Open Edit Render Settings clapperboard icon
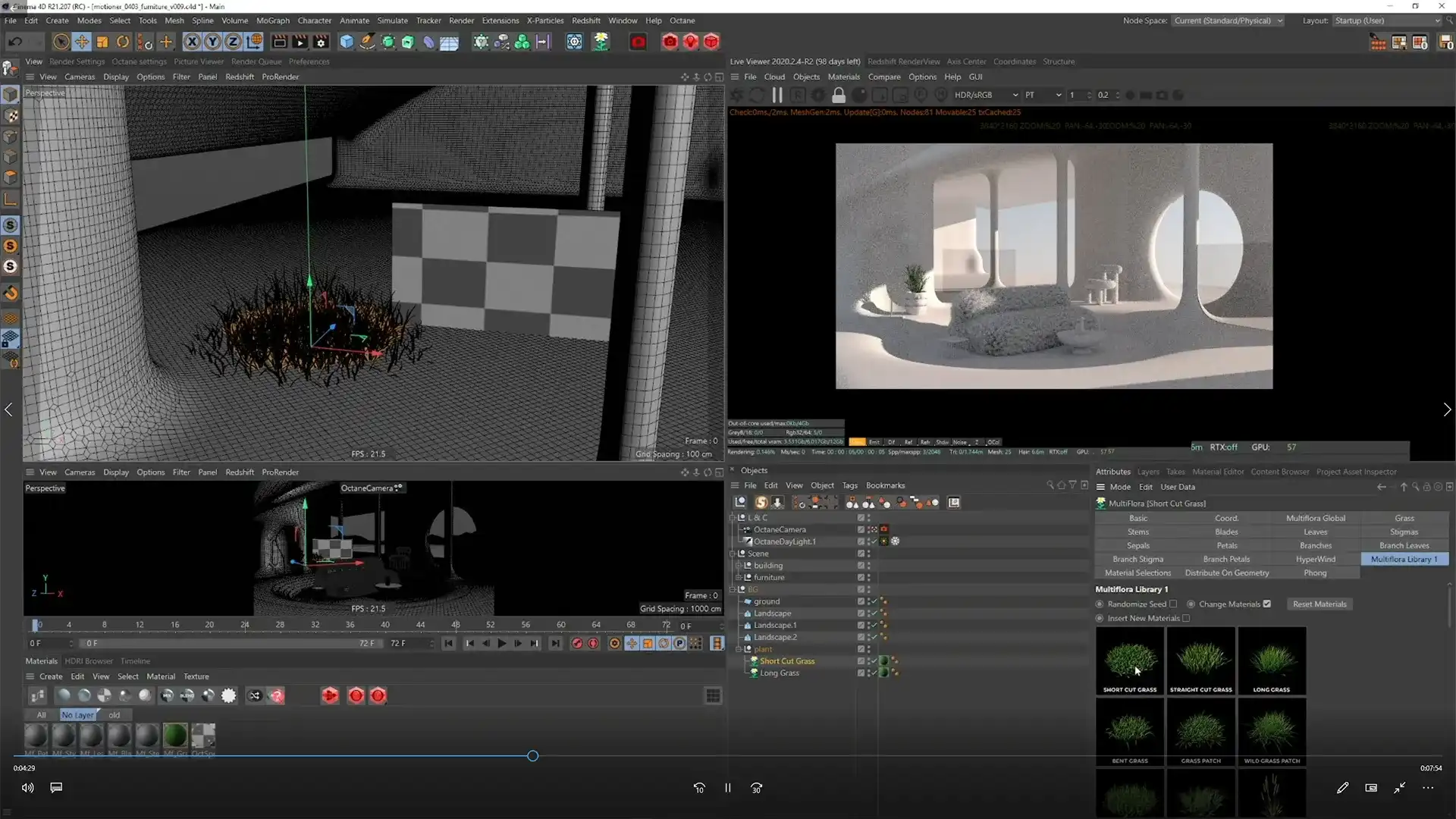The image size is (1456, 819). pos(321,42)
